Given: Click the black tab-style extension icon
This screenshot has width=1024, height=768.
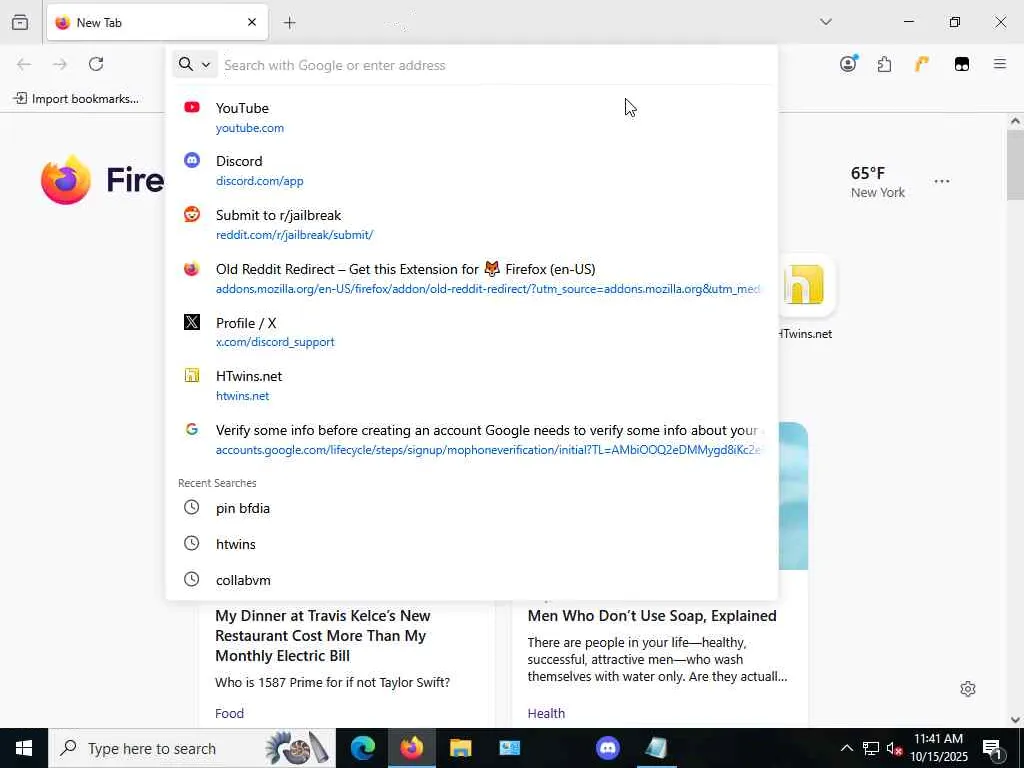Looking at the screenshot, I should pyautogui.click(x=962, y=64).
